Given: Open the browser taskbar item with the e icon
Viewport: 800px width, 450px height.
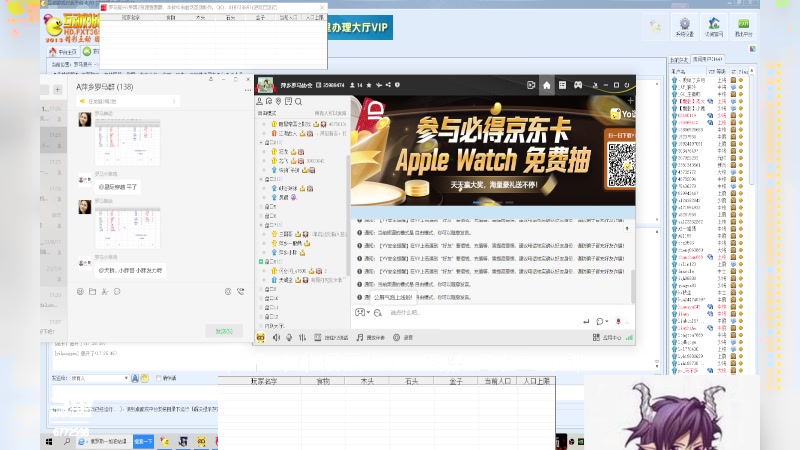Looking at the screenshot, I should [104, 441].
